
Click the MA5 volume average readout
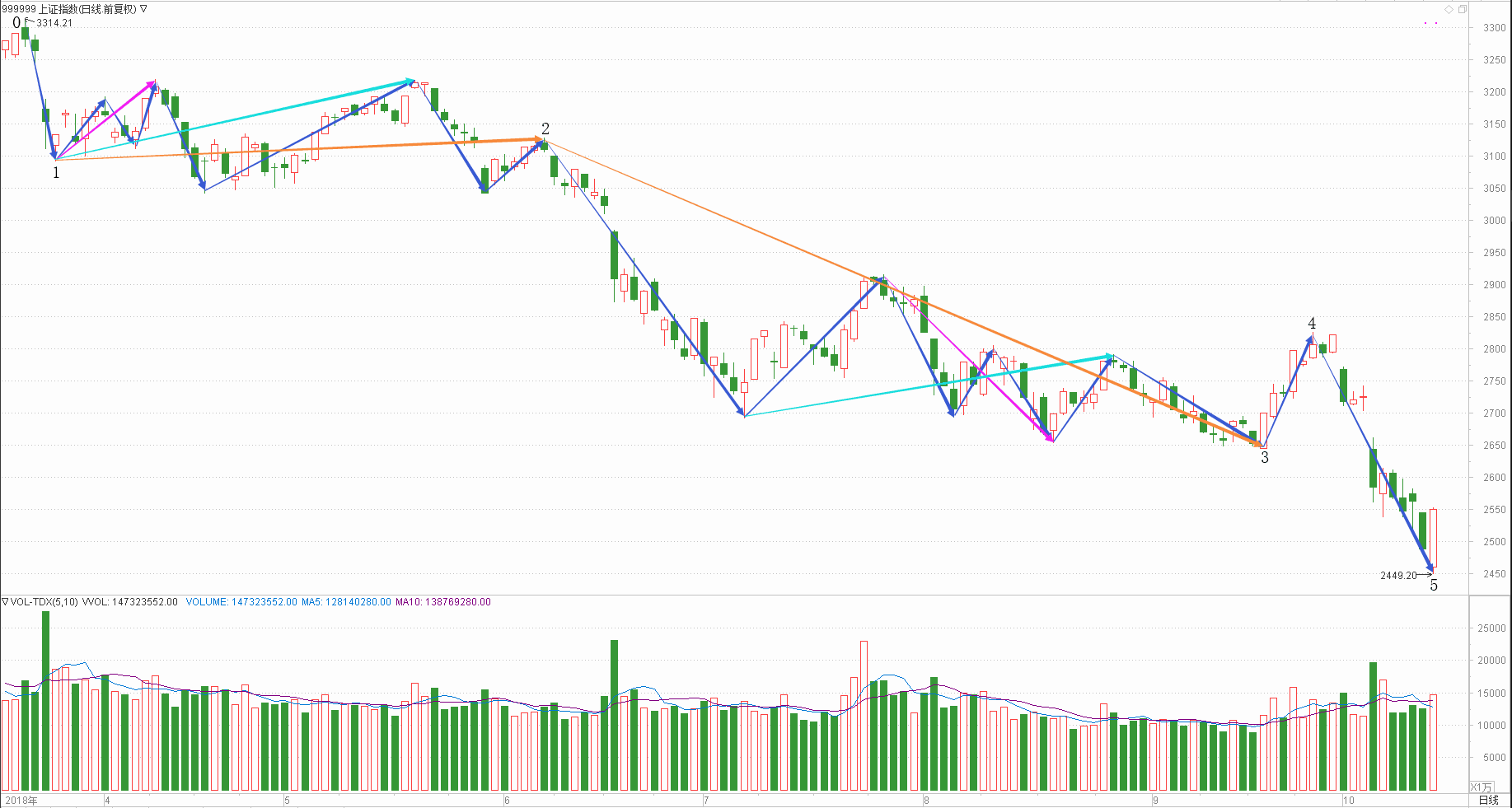coord(346,602)
